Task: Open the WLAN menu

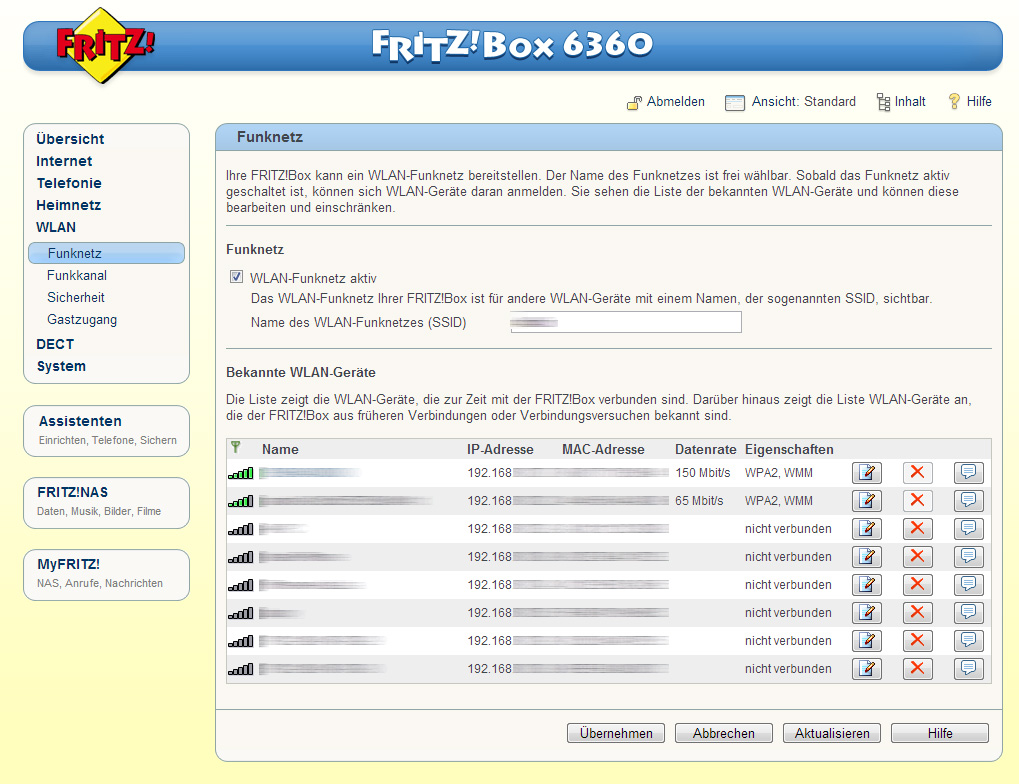Action: [x=56, y=228]
